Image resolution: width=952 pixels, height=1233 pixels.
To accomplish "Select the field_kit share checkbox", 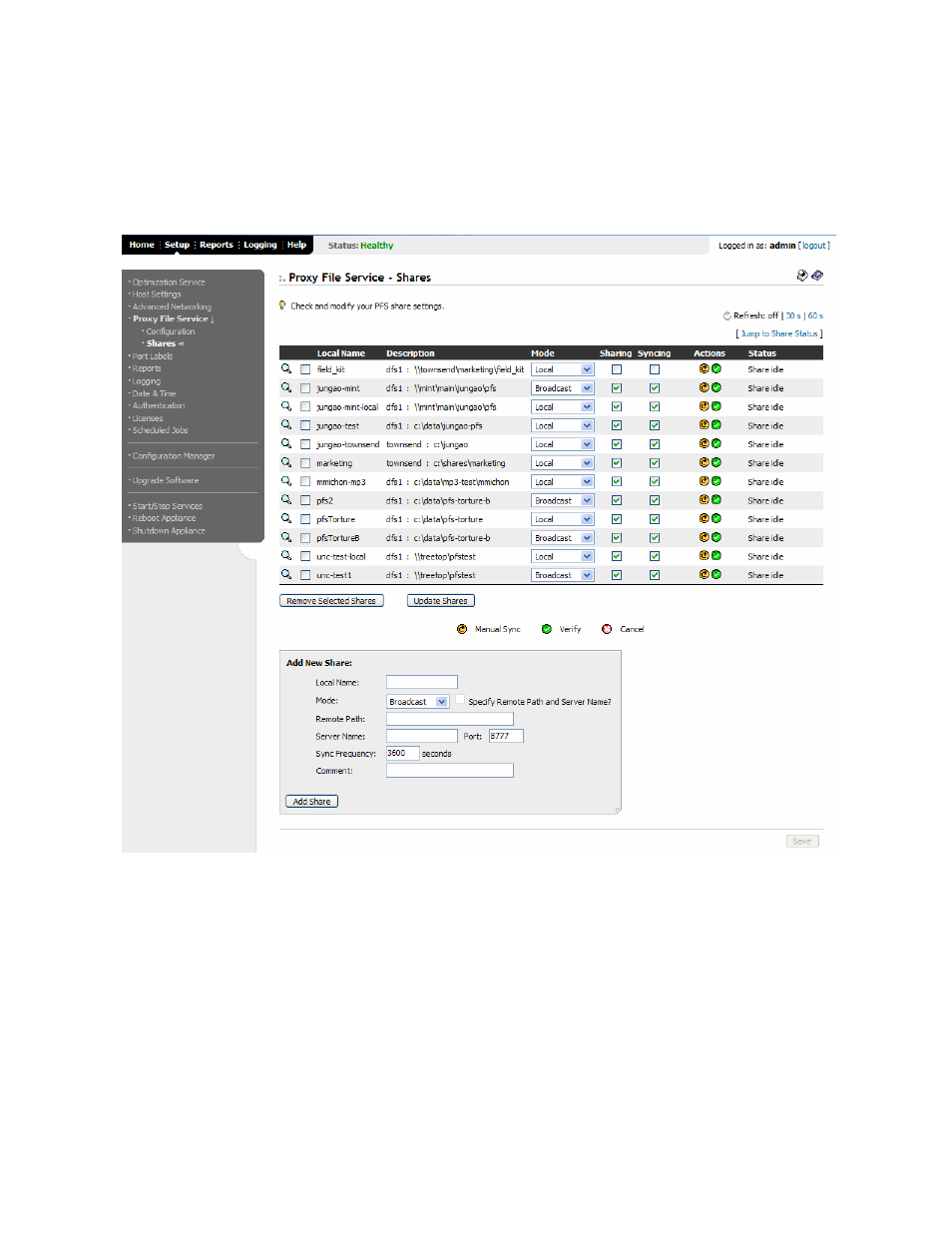I will tap(305, 369).
